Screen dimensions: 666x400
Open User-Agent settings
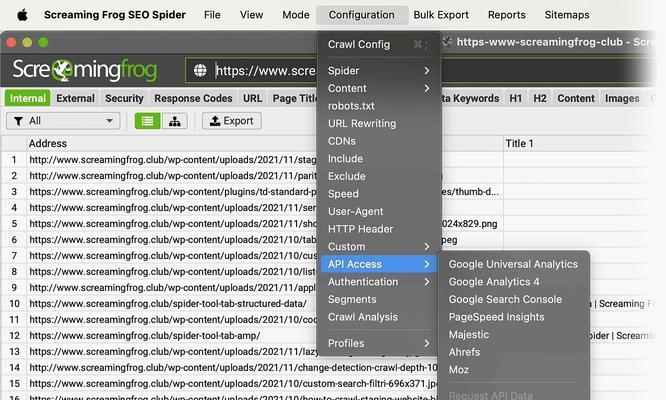(378, 211)
